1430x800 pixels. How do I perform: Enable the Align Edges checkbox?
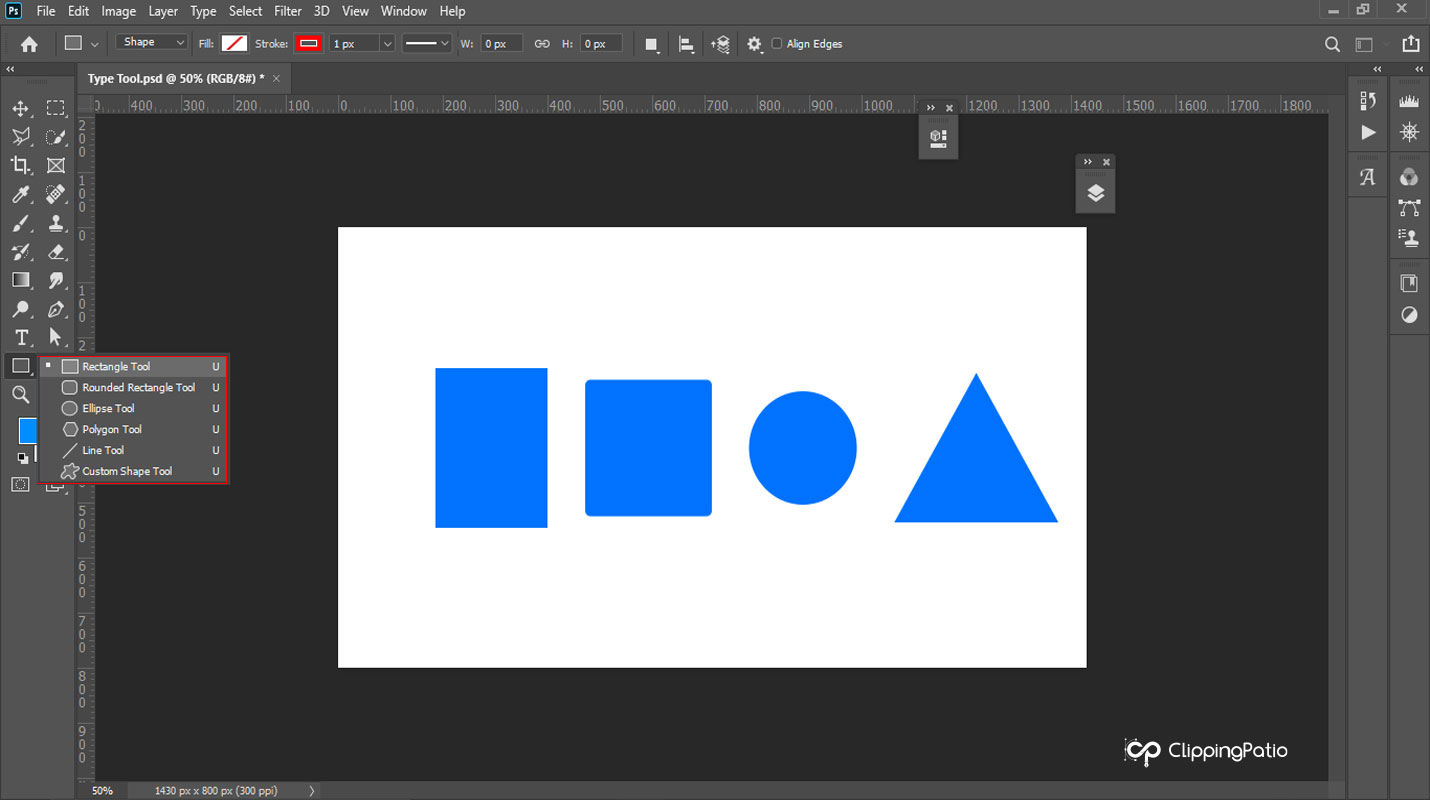click(777, 44)
